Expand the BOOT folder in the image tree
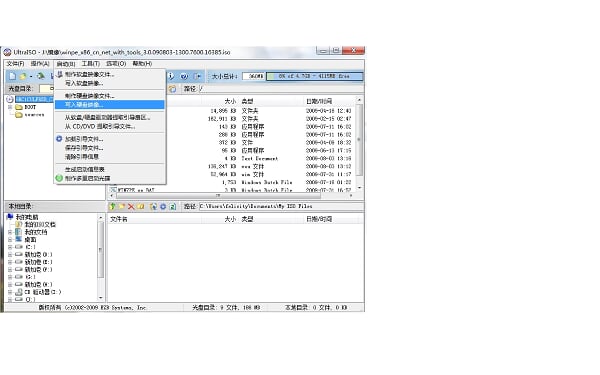The height and width of the screenshot is (375, 600). click(10, 107)
